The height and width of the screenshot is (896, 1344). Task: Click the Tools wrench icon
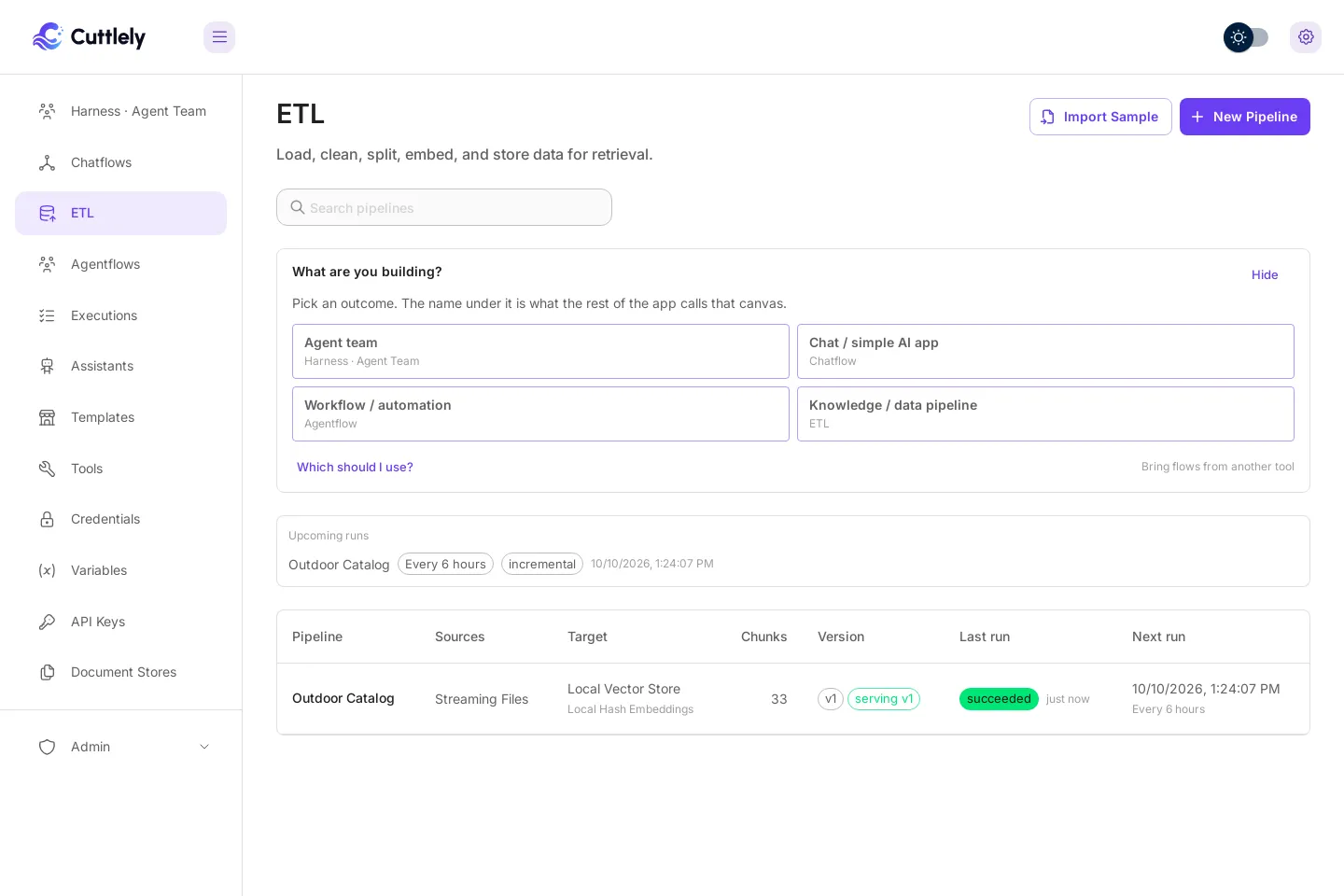[47, 469]
